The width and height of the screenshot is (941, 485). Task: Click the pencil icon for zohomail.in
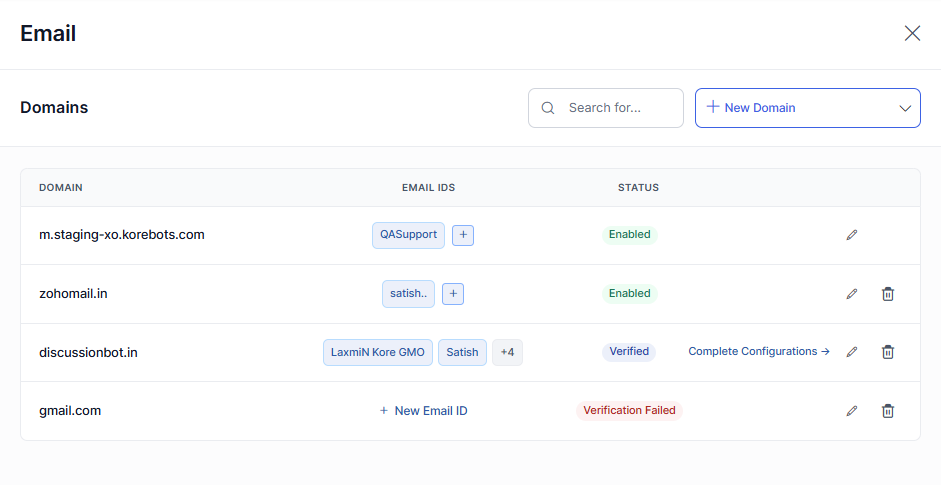pyautogui.click(x=852, y=294)
